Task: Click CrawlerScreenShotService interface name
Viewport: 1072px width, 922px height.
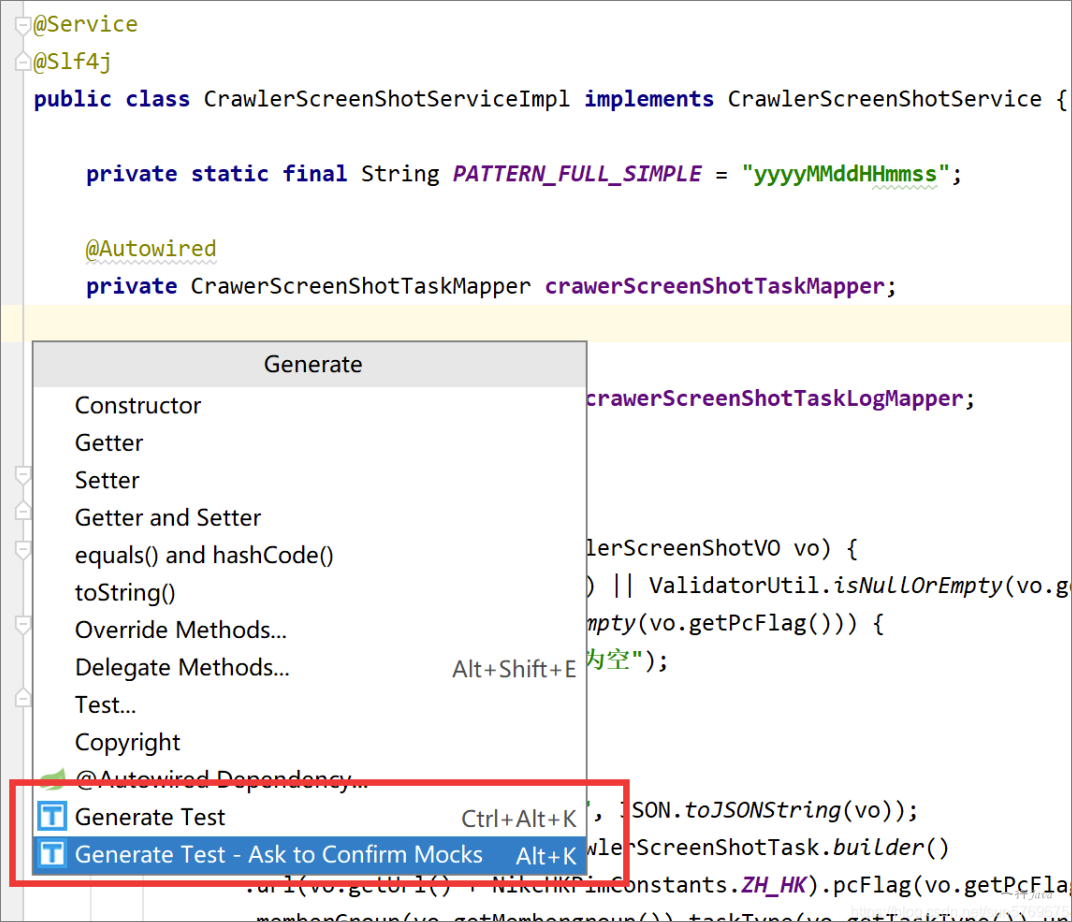Action: [884, 99]
